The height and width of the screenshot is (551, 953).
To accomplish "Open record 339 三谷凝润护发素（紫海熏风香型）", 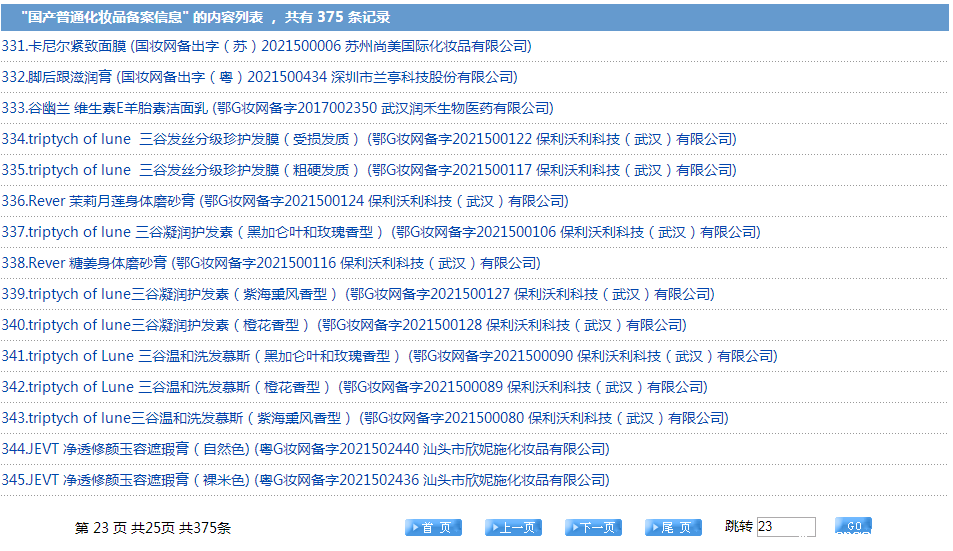I will coord(358,294).
